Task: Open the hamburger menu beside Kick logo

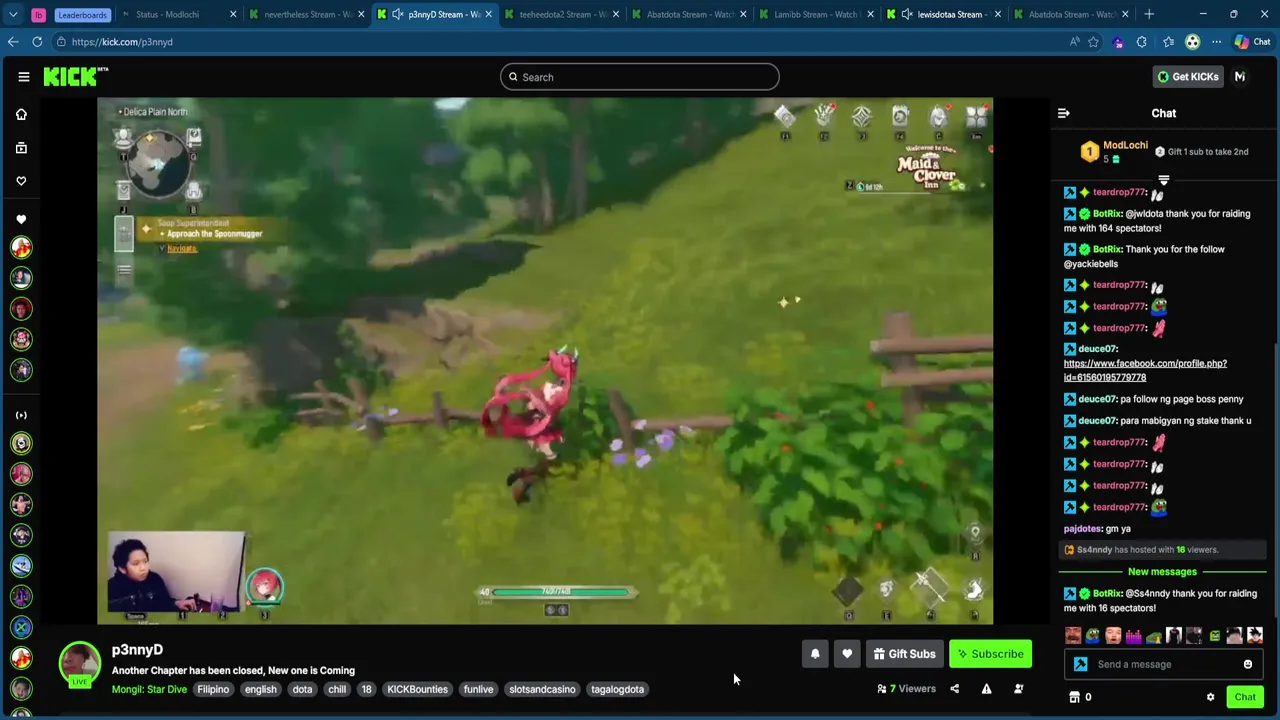Action: pos(24,77)
